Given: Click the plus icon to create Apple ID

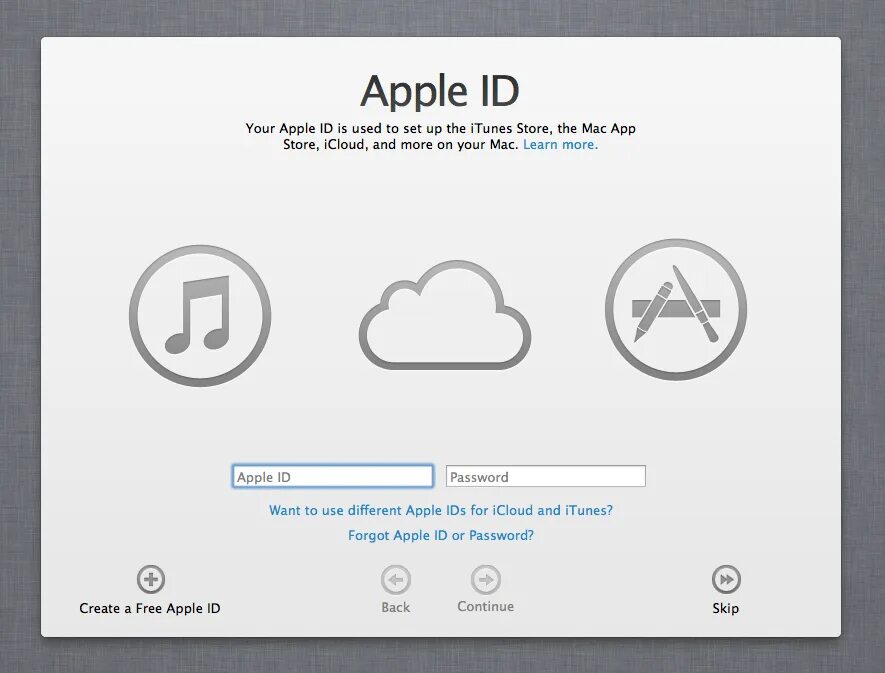Looking at the screenshot, I should [x=151, y=579].
